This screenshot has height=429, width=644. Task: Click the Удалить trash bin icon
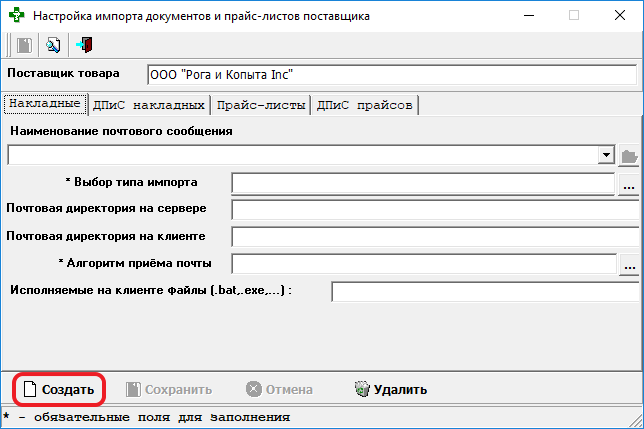tap(362, 389)
